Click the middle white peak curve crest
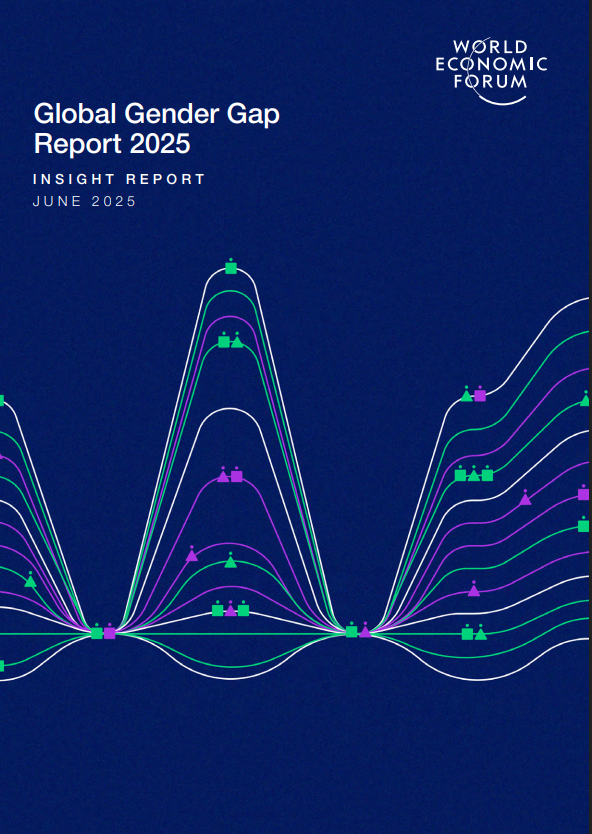Screen dimensions: 592x834 230,408
